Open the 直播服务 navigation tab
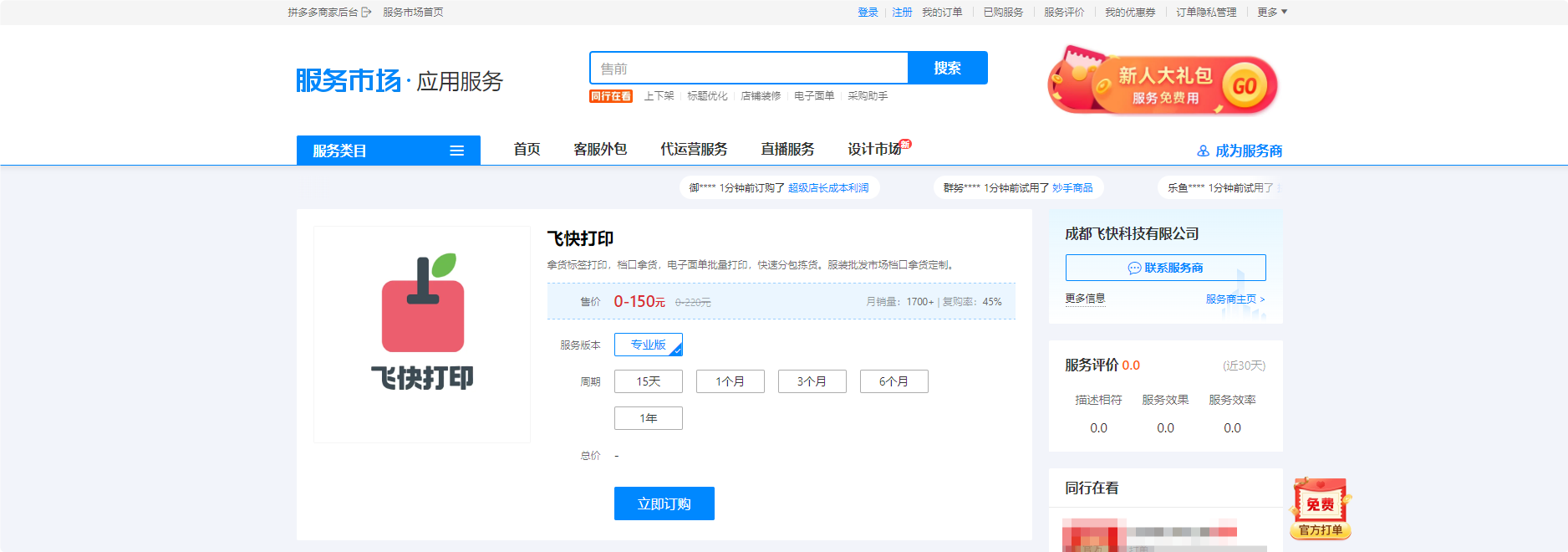The image size is (1568, 552). click(787, 149)
